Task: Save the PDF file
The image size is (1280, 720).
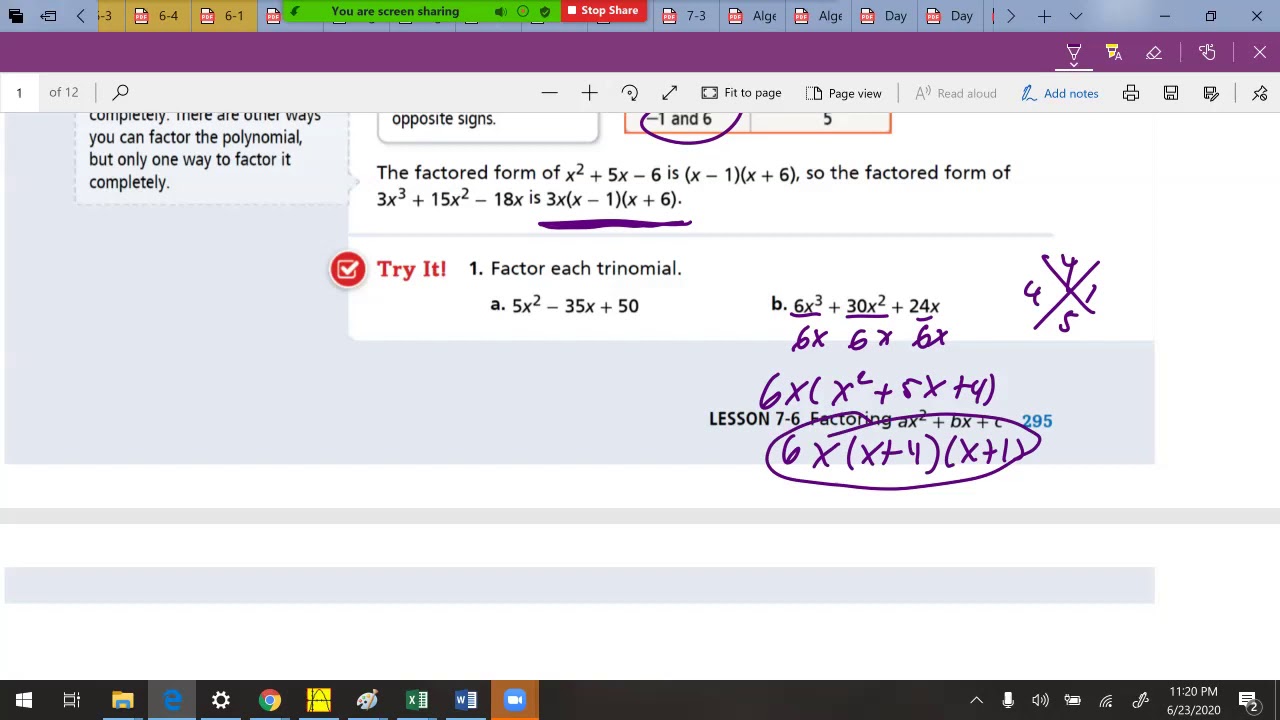Action: coord(1171,93)
